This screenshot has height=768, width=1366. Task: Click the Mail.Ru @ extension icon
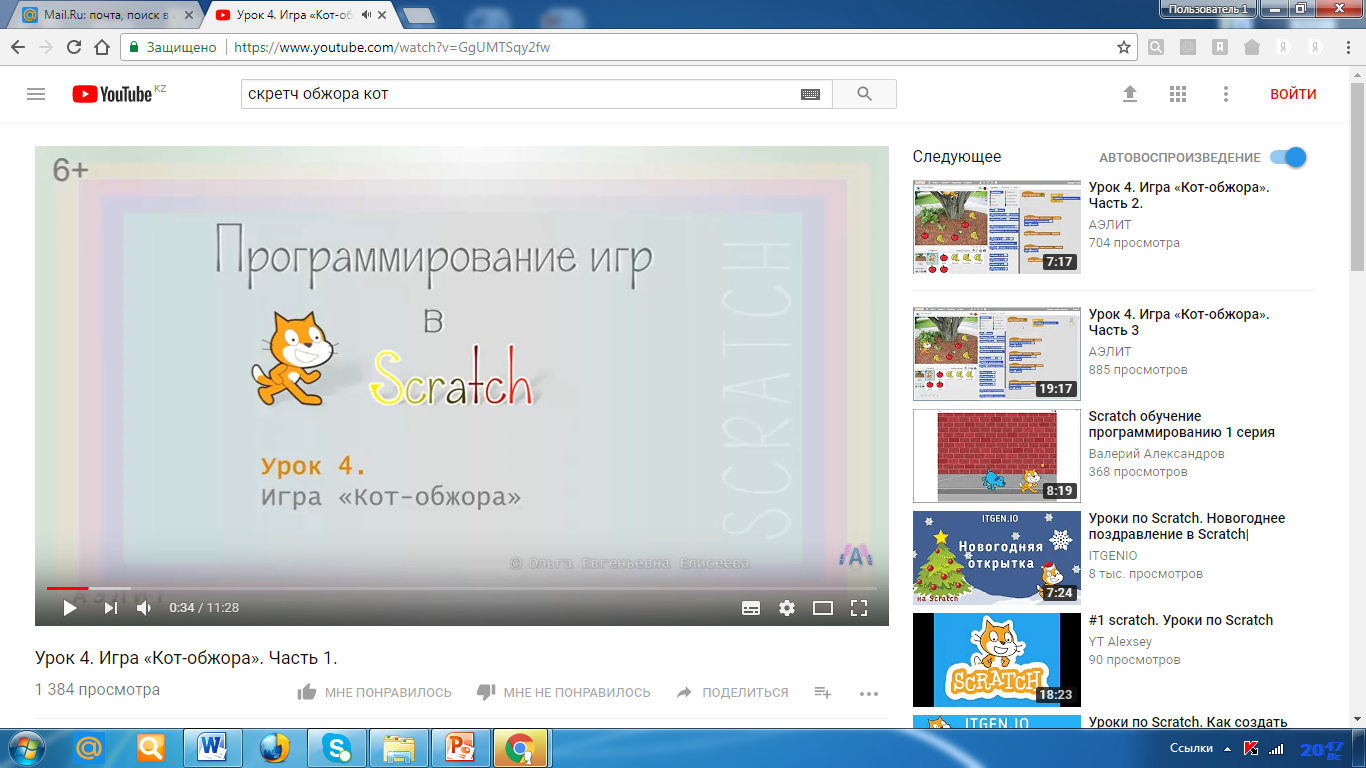pyautogui.click(x=1188, y=47)
